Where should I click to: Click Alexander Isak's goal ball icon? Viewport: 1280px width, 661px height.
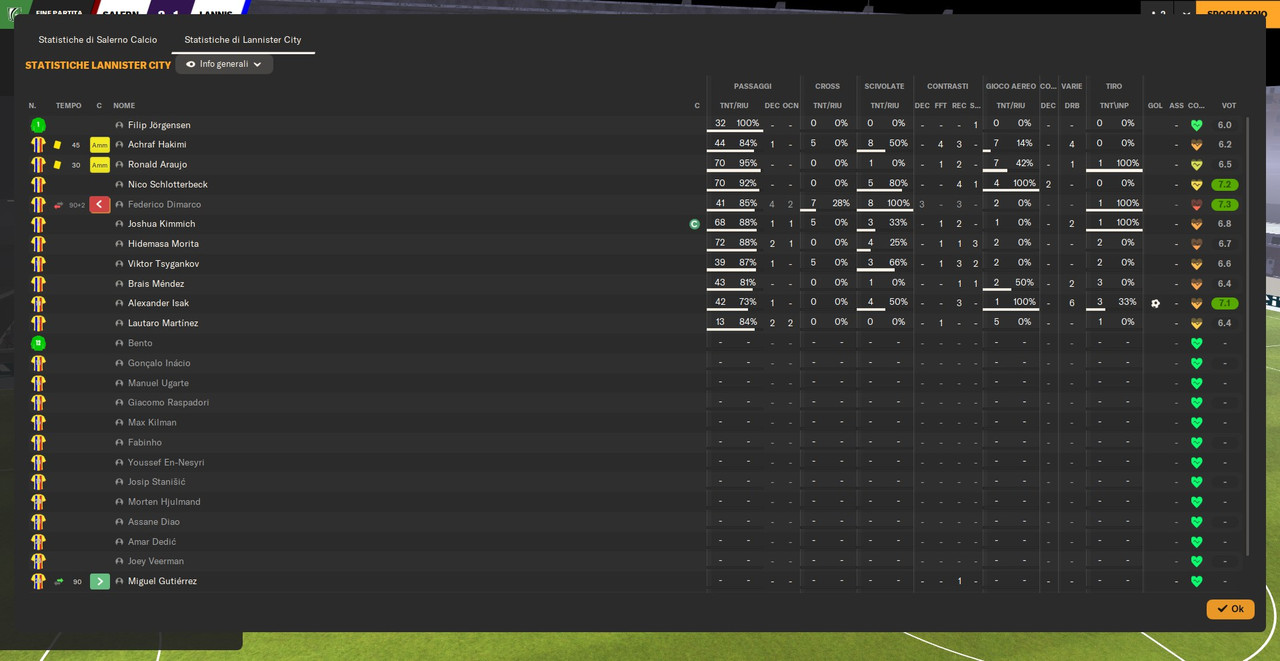point(1155,303)
